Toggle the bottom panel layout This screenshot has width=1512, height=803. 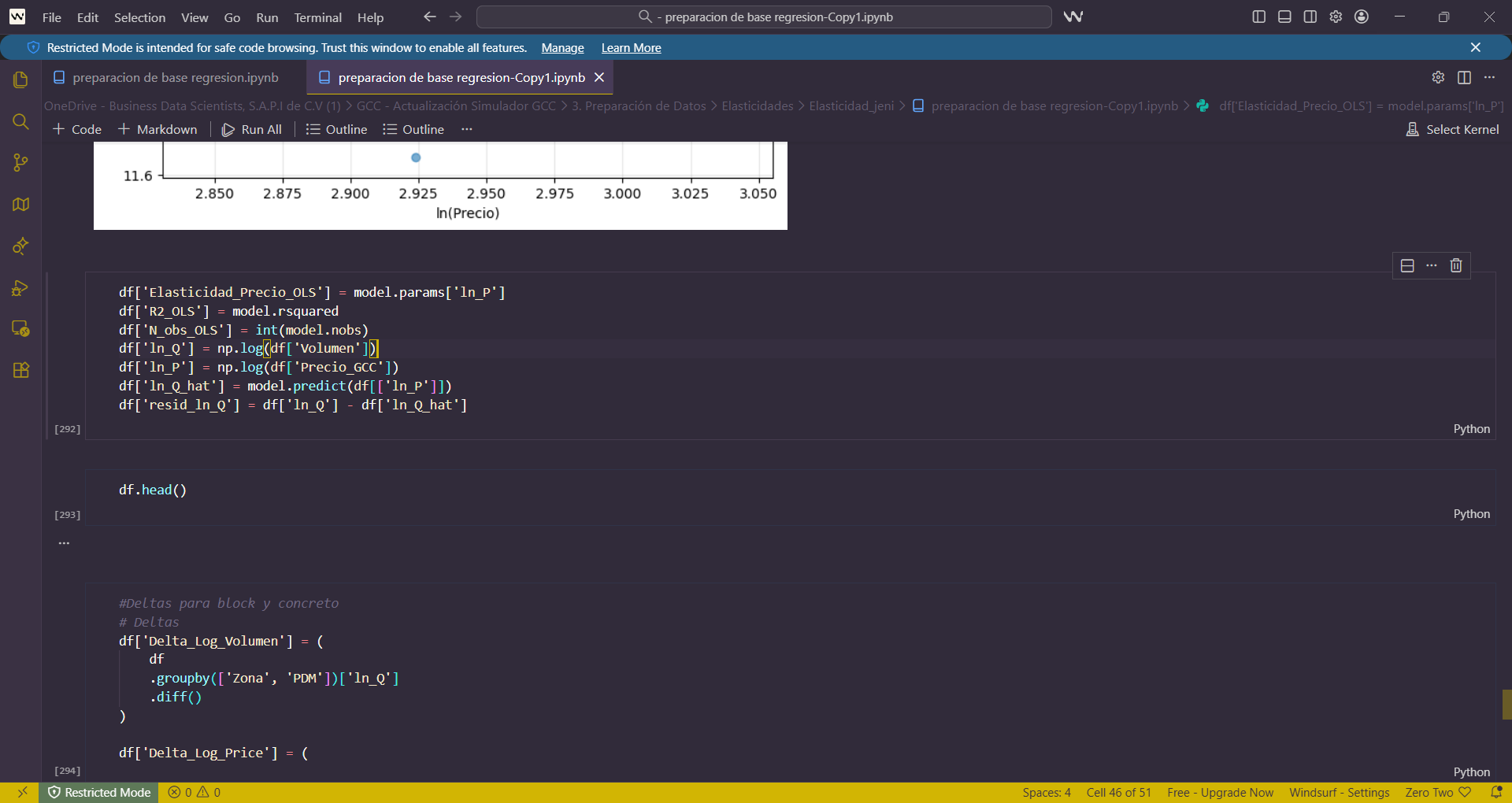coord(1284,17)
